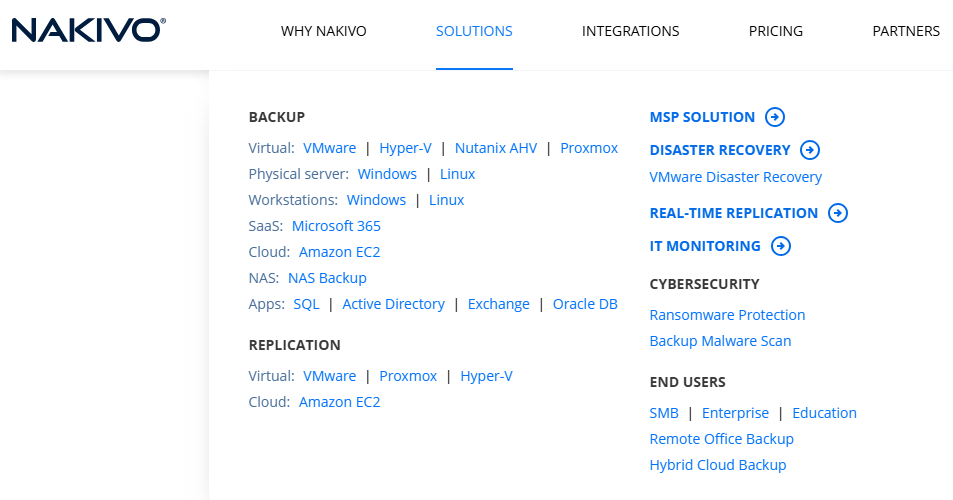Open the Remote Office Backup link
The width and height of the screenshot is (953, 500).
[721, 439]
